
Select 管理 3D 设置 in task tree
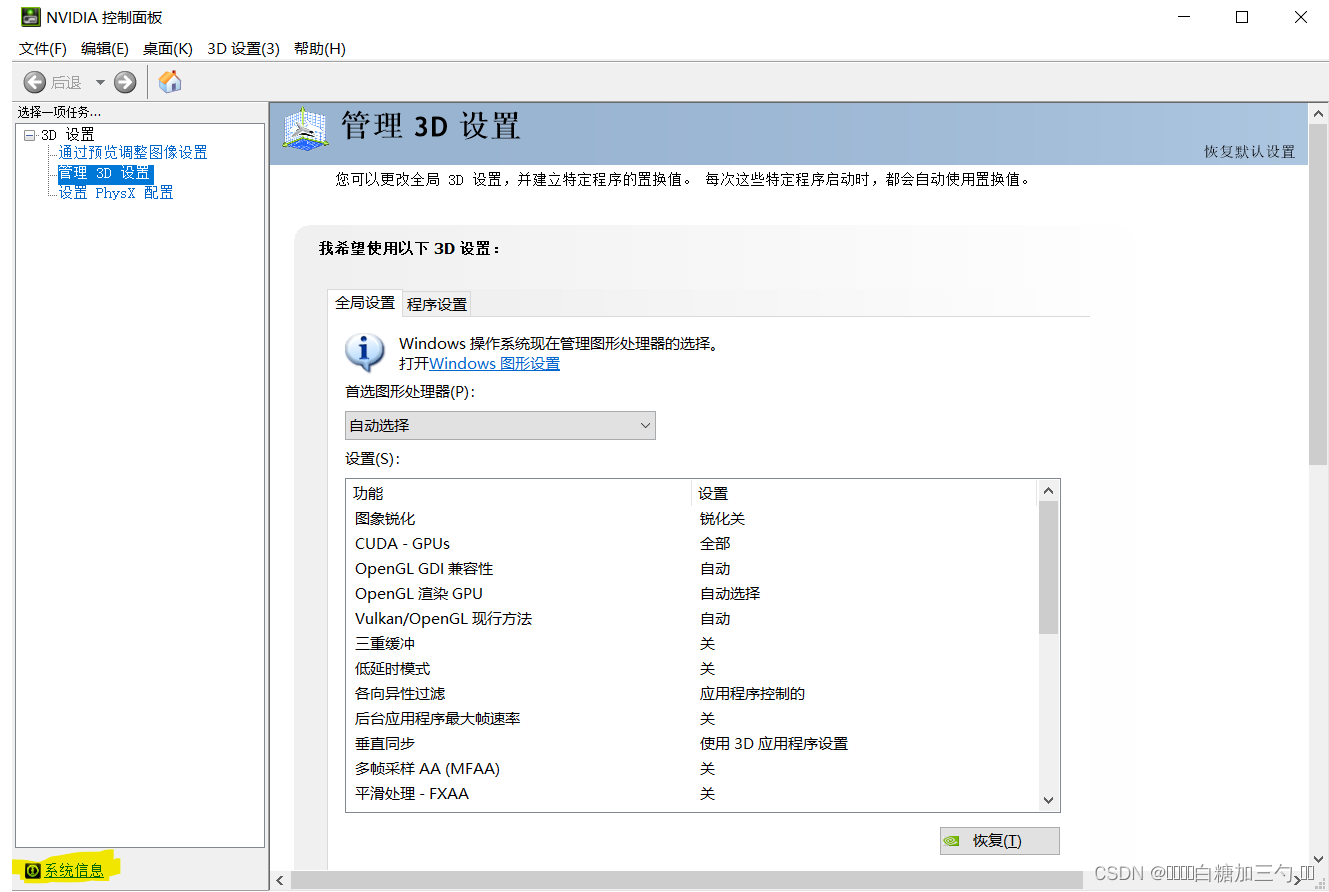pyautogui.click(x=105, y=173)
